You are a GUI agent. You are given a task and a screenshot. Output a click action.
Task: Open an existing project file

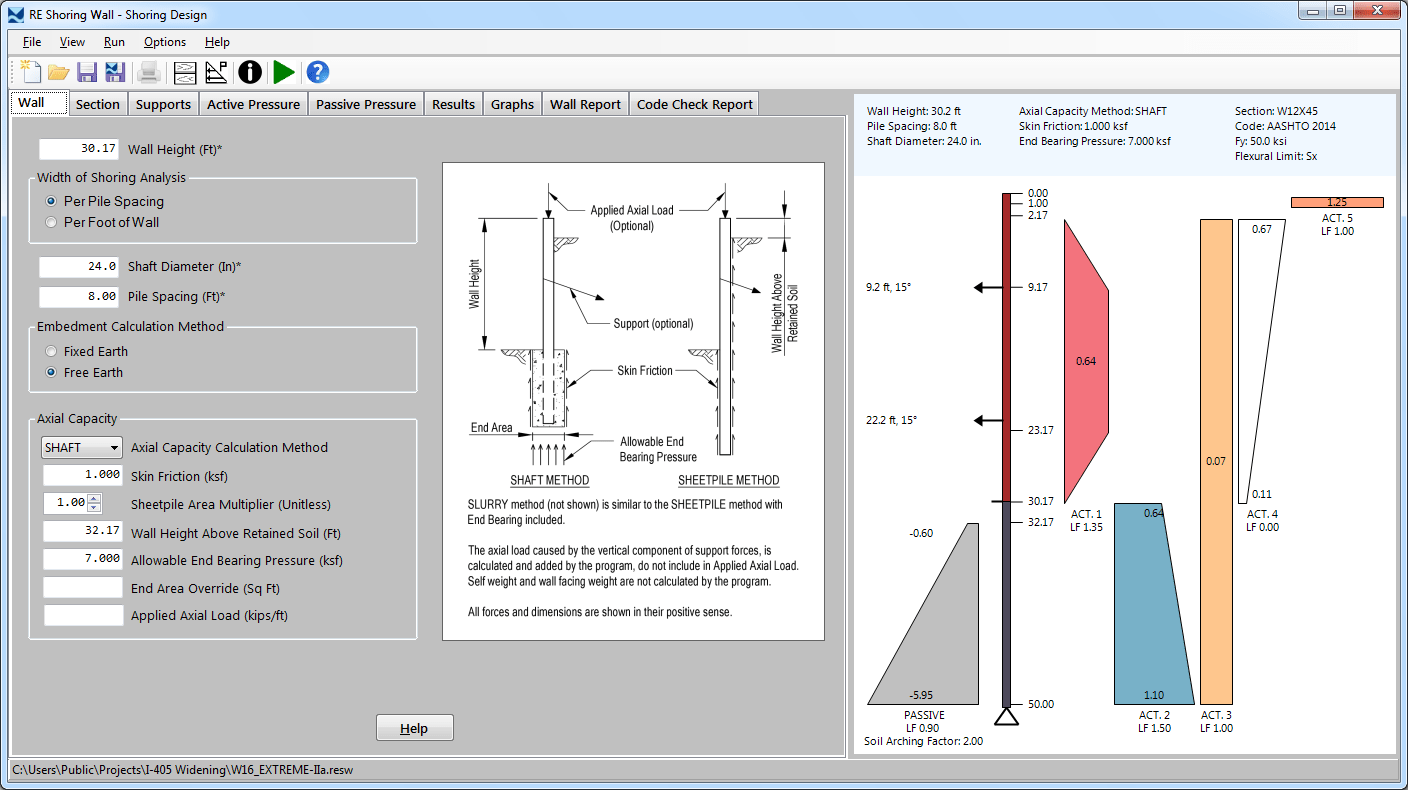(59, 72)
